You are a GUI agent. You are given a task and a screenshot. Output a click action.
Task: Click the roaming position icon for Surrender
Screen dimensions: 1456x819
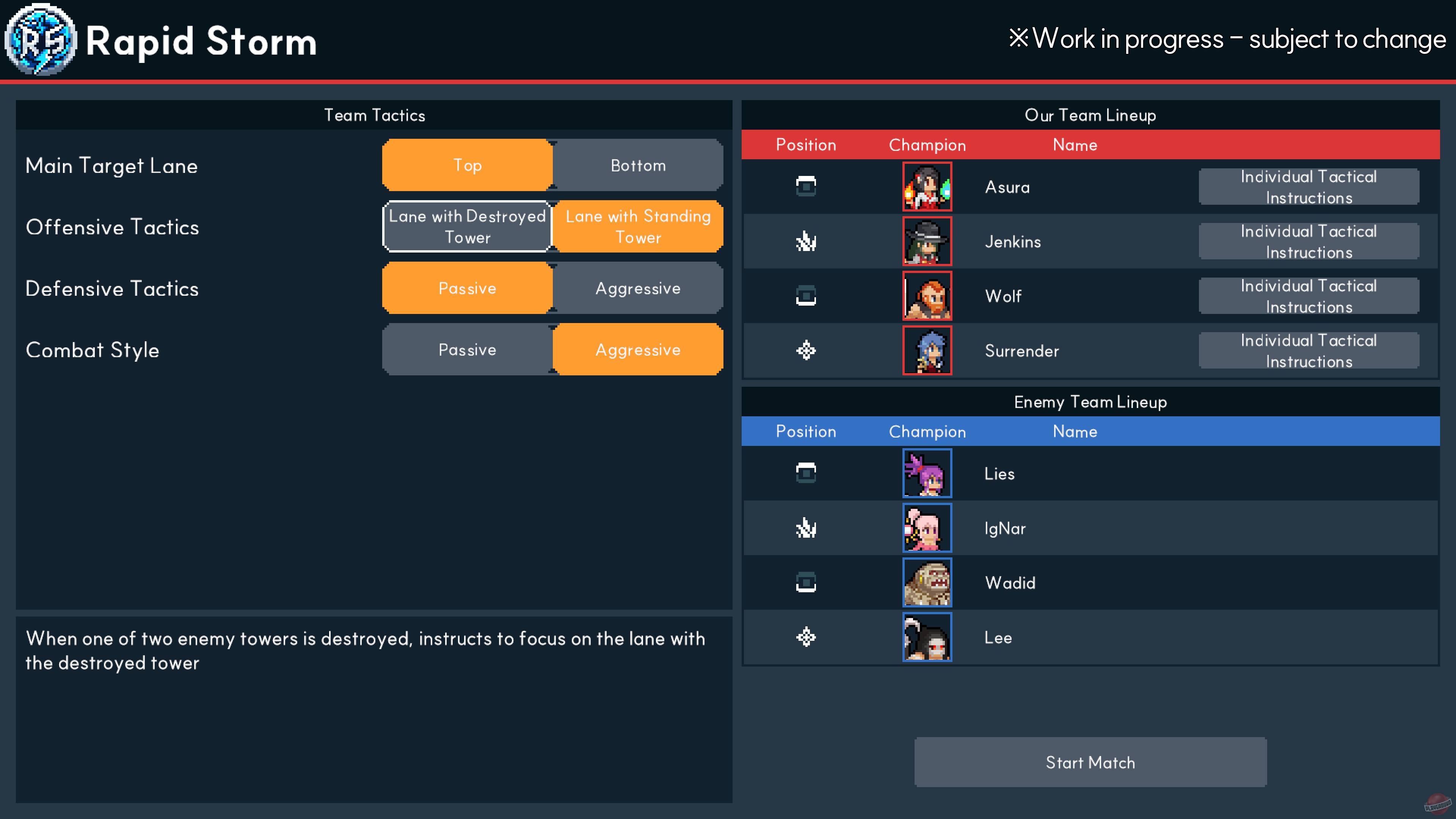[x=806, y=350]
